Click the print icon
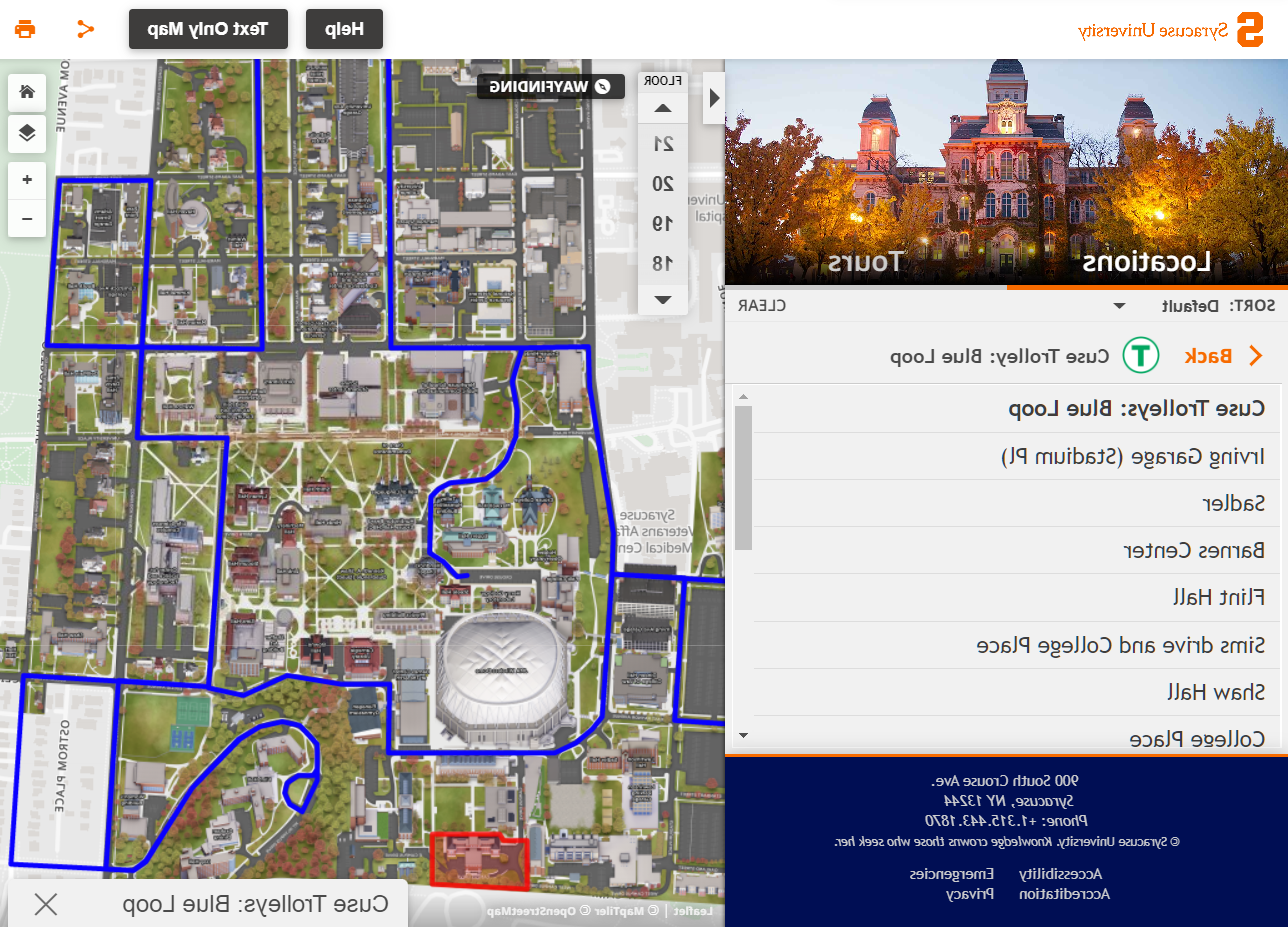1288x927 pixels. click(25, 28)
